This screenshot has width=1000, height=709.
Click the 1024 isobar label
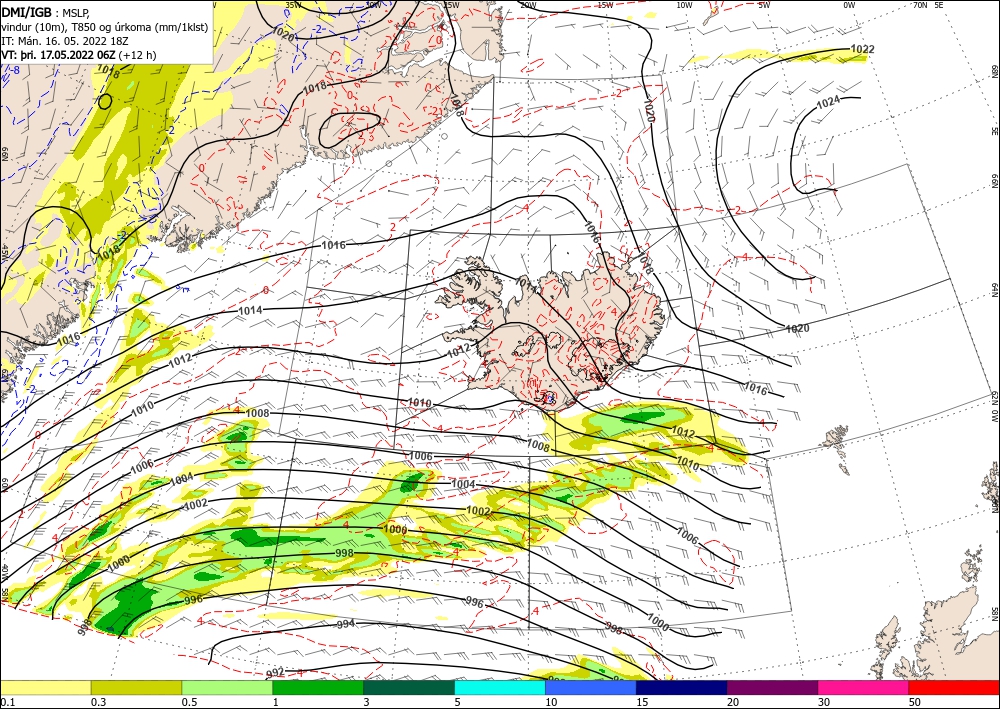[x=828, y=101]
